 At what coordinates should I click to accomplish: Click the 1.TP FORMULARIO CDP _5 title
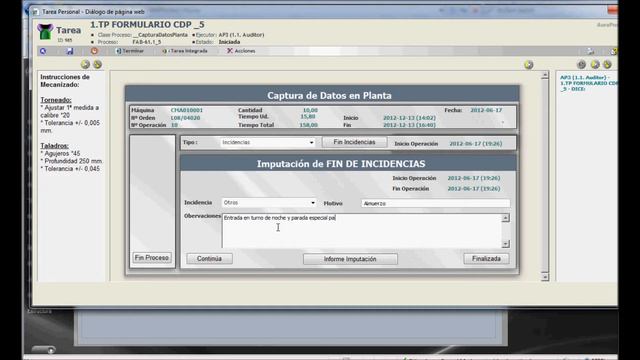(x=147, y=24)
